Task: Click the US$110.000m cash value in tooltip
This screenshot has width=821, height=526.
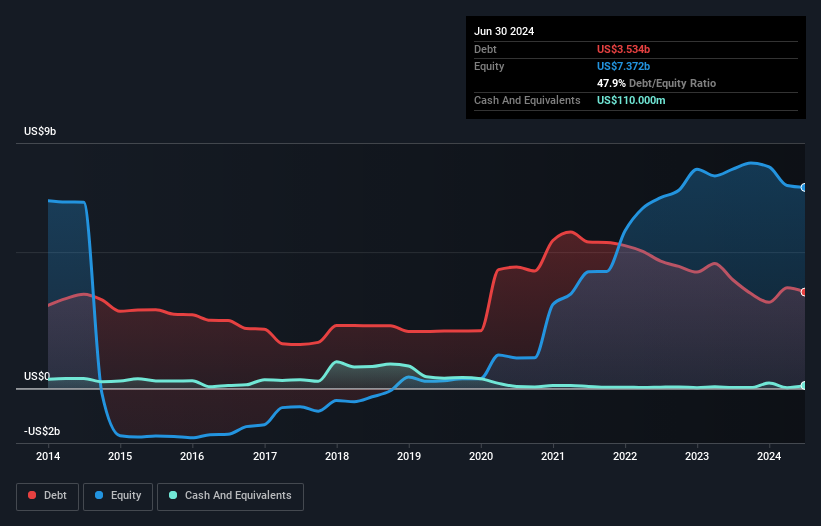Action: point(631,100)
